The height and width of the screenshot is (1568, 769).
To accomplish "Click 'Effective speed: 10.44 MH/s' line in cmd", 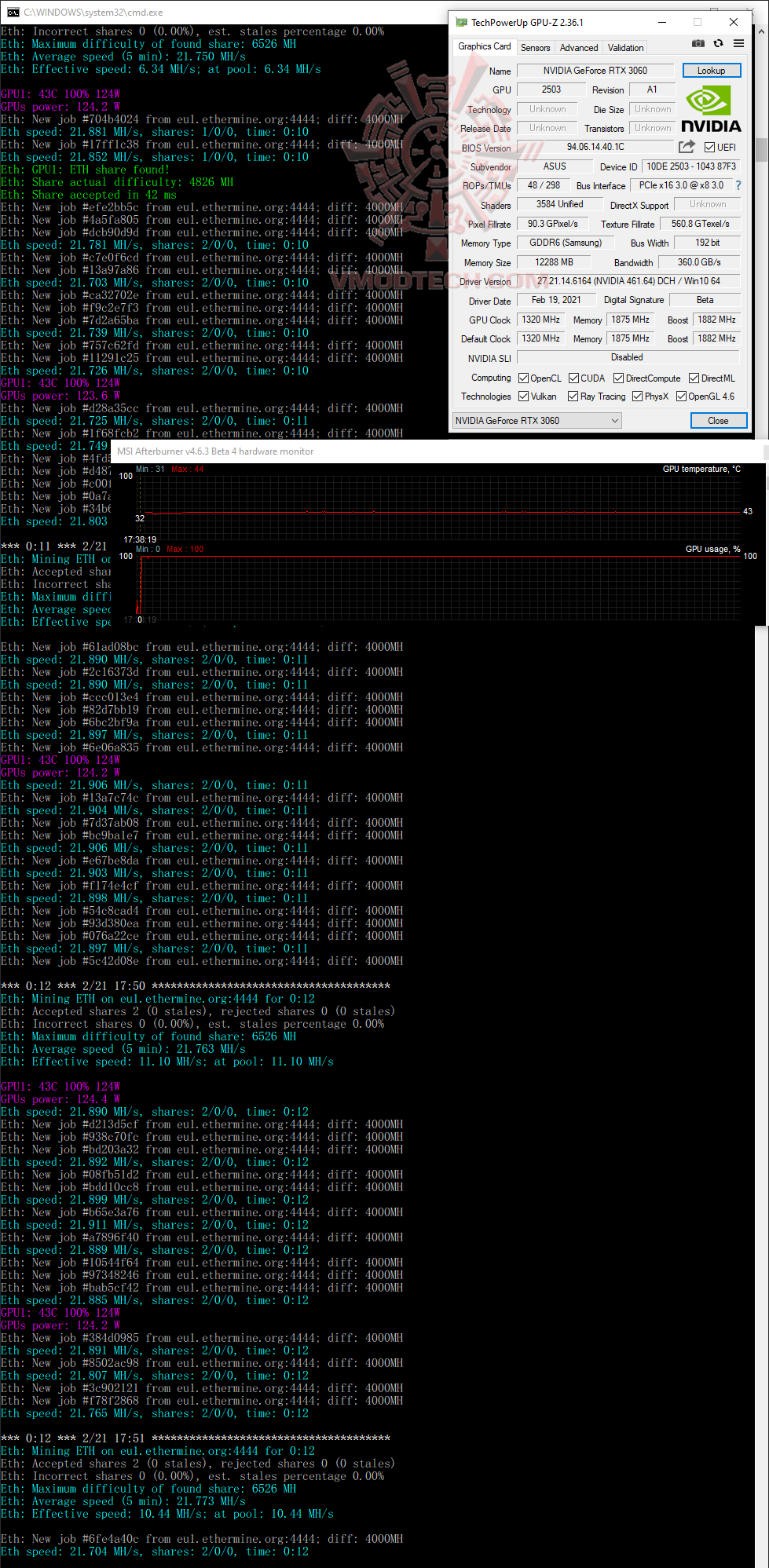I will [167, 1514].
